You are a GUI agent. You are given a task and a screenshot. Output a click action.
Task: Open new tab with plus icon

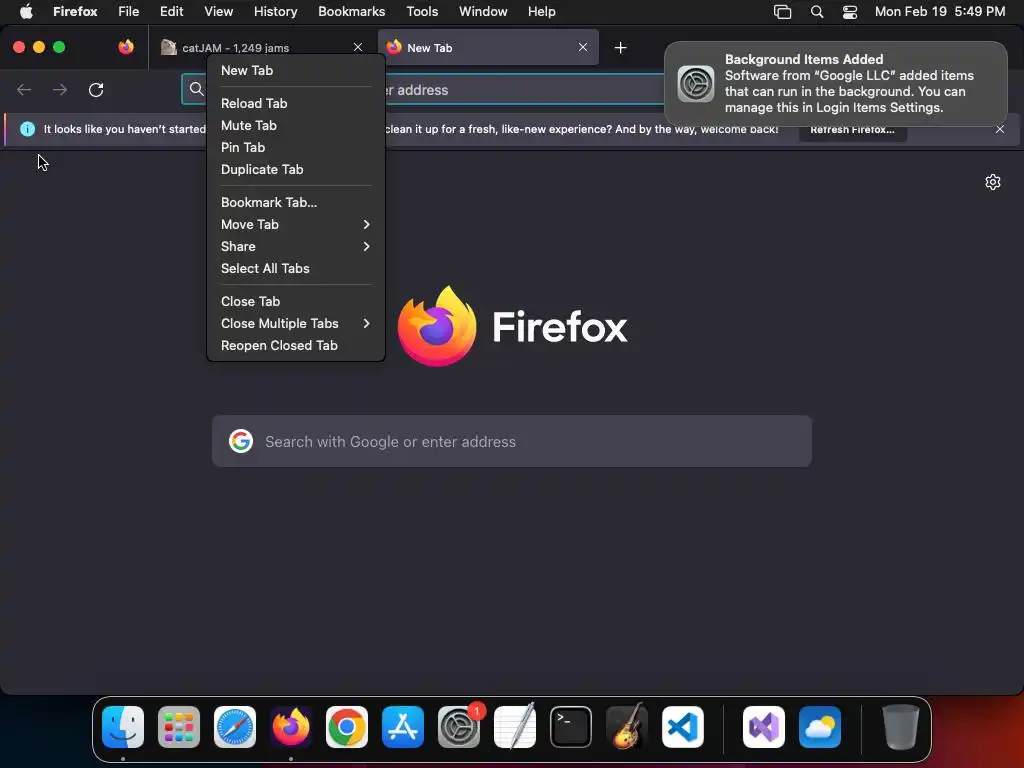[x=620, y=48]
